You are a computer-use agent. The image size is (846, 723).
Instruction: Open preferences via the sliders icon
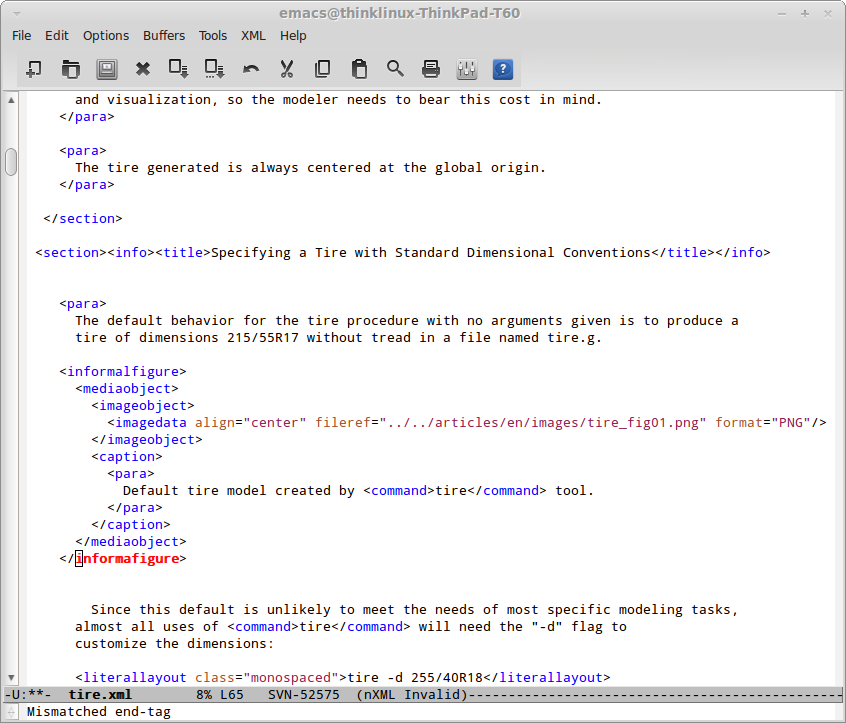(x=467, y=69)
